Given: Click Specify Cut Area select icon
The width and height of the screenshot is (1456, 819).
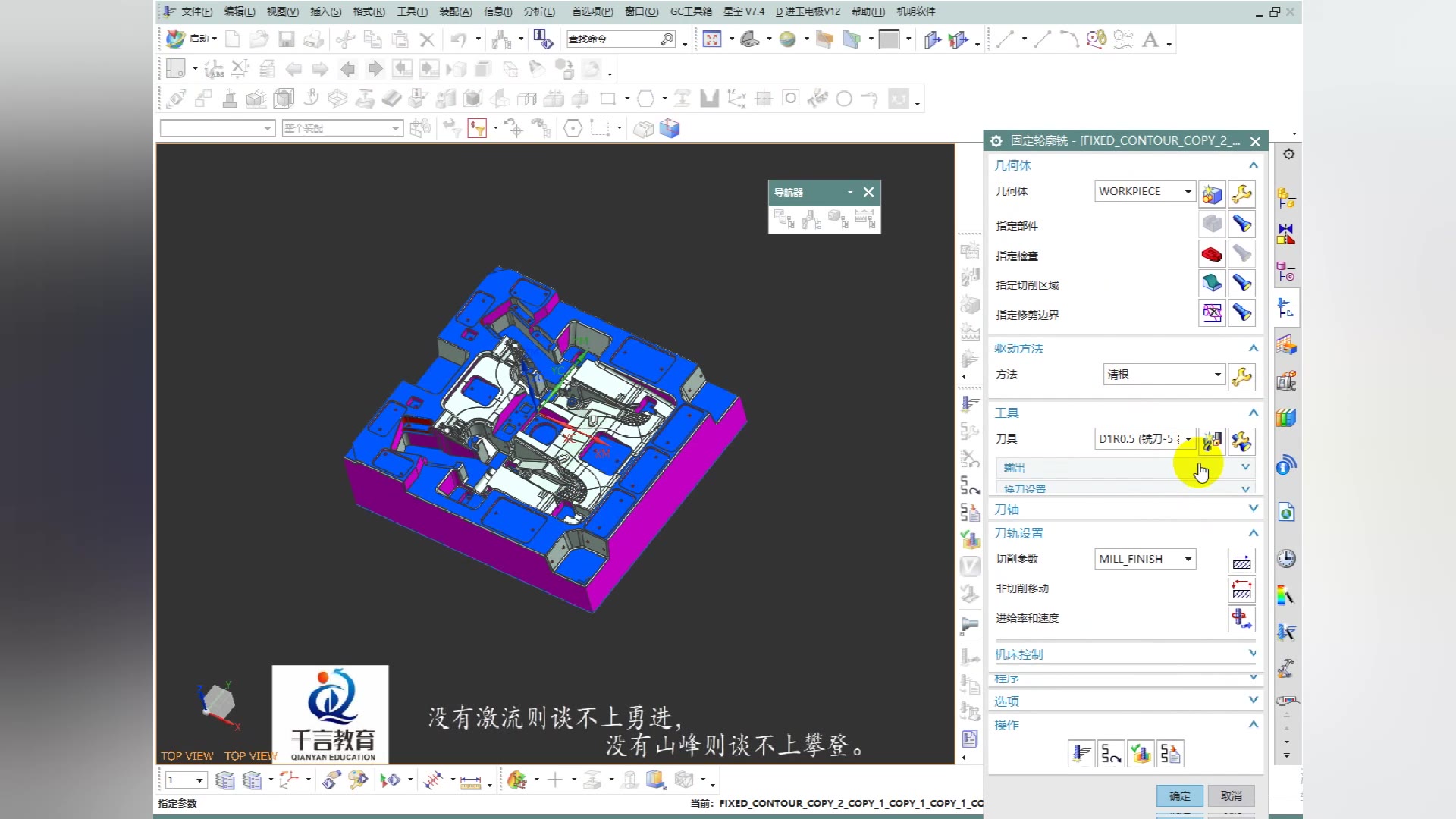Looking at the screenshot, I should pyautogui.click(x=1212, y=284).
